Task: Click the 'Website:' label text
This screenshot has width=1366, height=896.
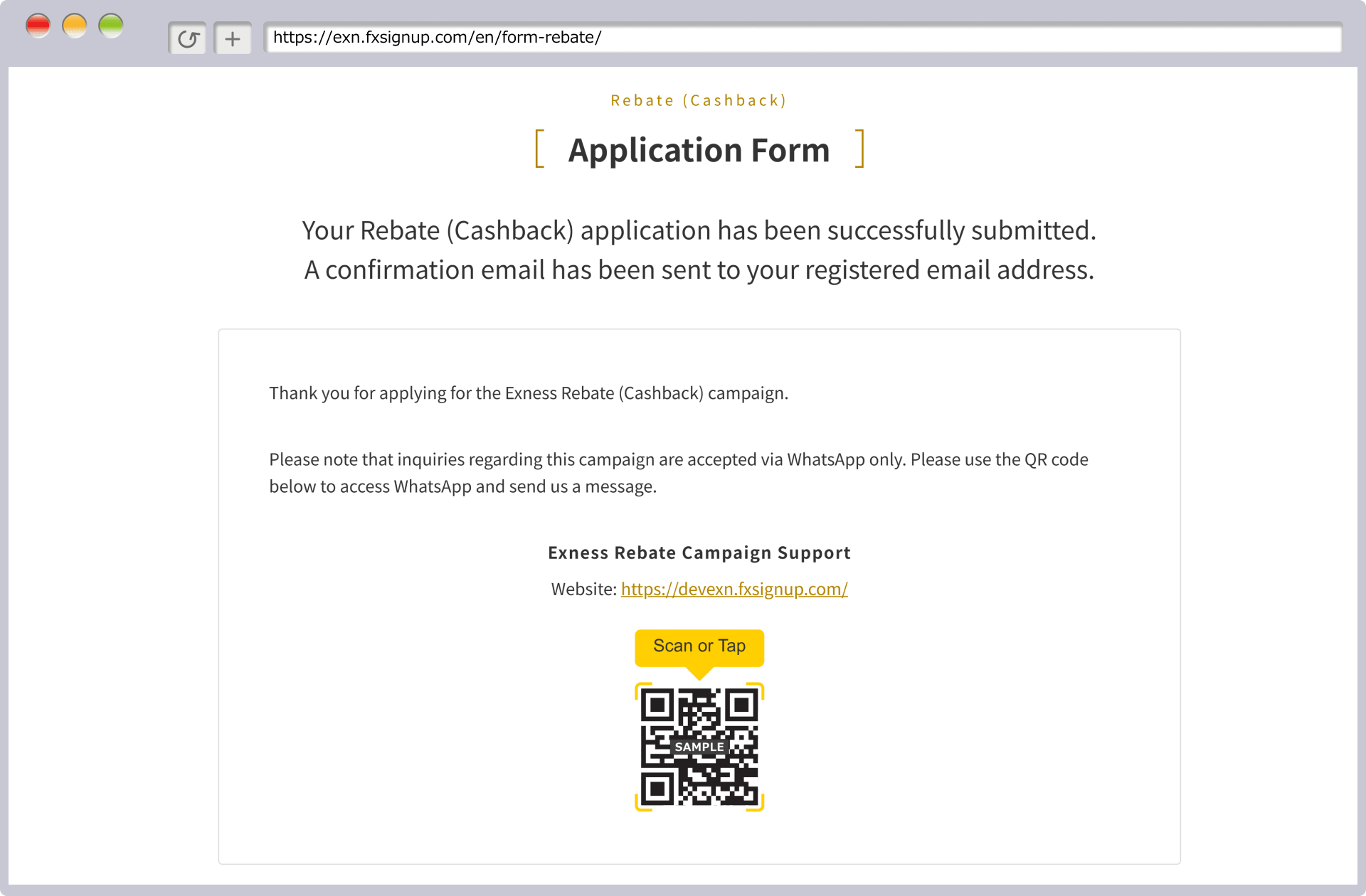Action: 584,589
